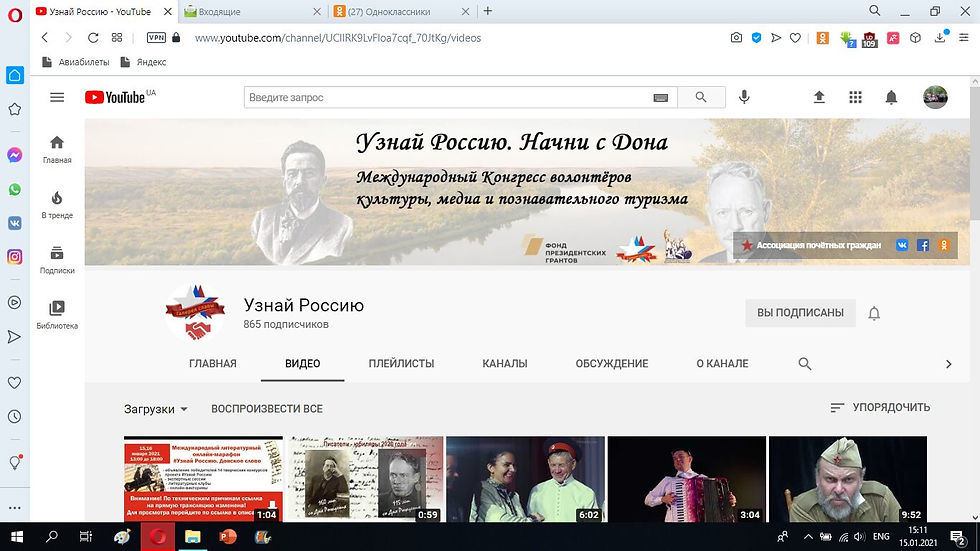The image size is (980, 551).
Task: Switch to the Плейлисты tab
Action: point(401,364)
